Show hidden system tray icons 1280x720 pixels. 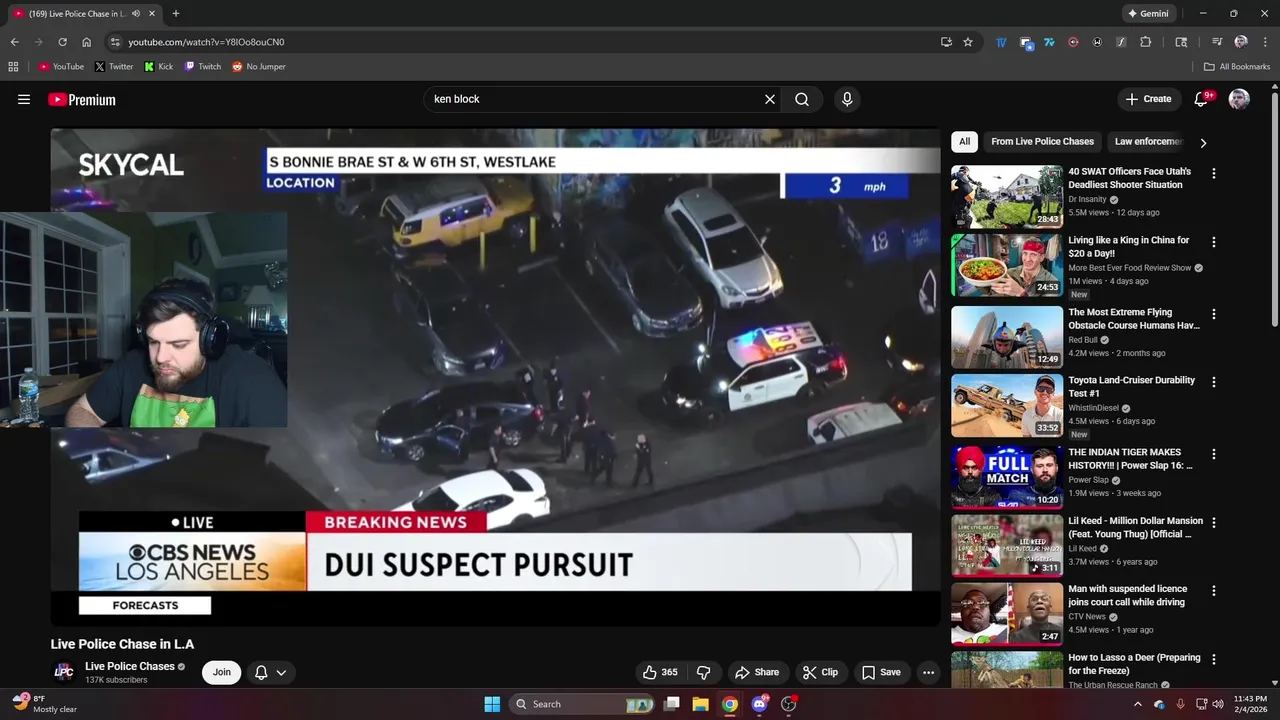pos(1137,704)
